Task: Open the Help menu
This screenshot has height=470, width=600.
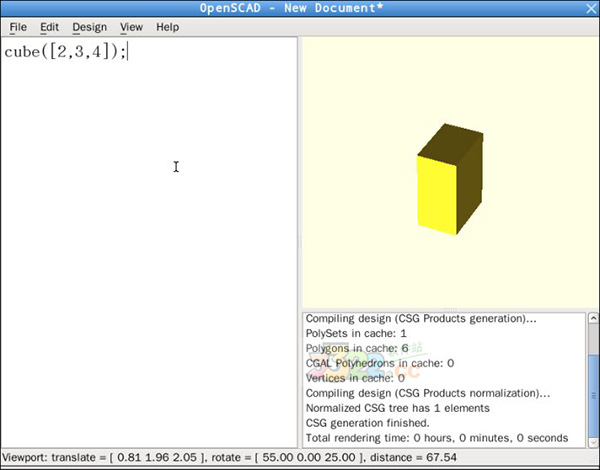Action: (x=168, y=27)
